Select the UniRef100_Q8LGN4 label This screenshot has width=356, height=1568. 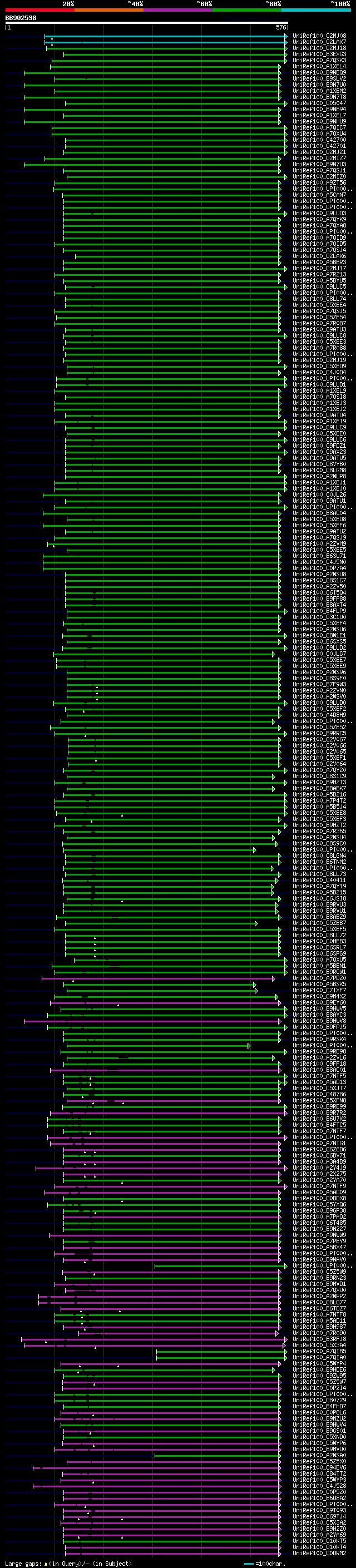click(x=319, y=856)
